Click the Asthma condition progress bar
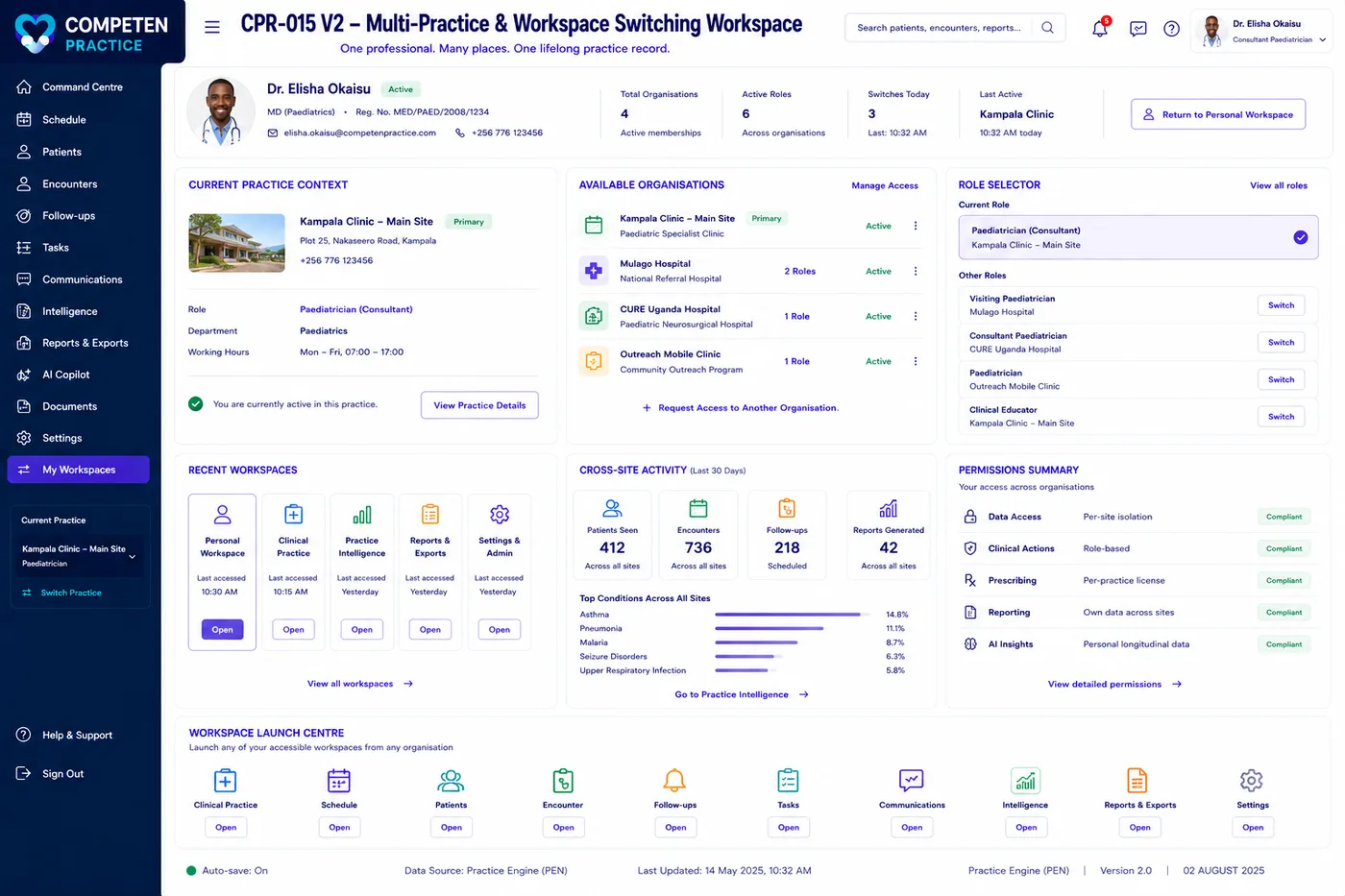 point(793,615)
